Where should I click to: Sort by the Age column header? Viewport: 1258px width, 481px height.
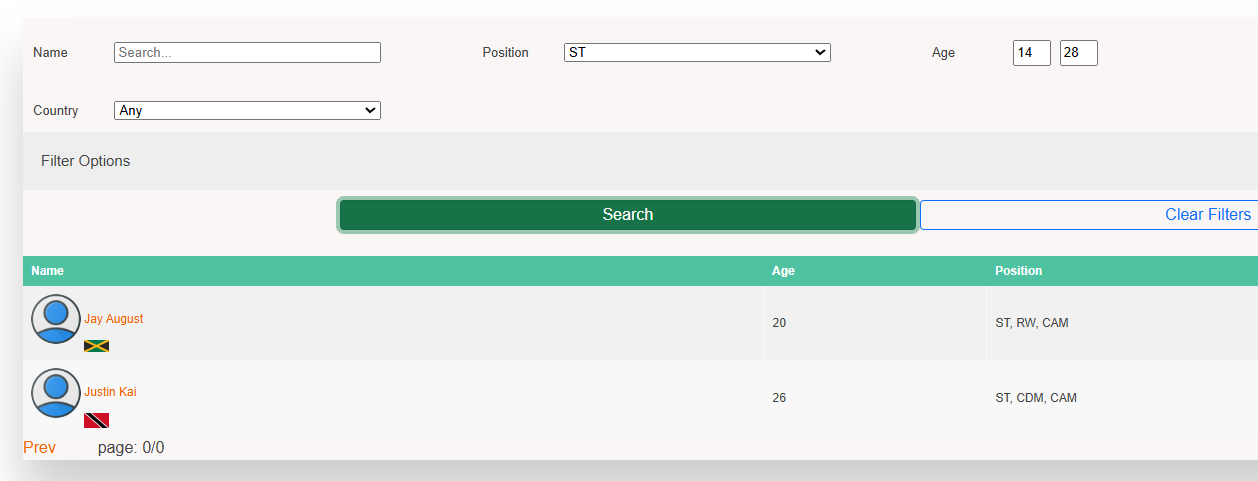[x=783, y=271]
